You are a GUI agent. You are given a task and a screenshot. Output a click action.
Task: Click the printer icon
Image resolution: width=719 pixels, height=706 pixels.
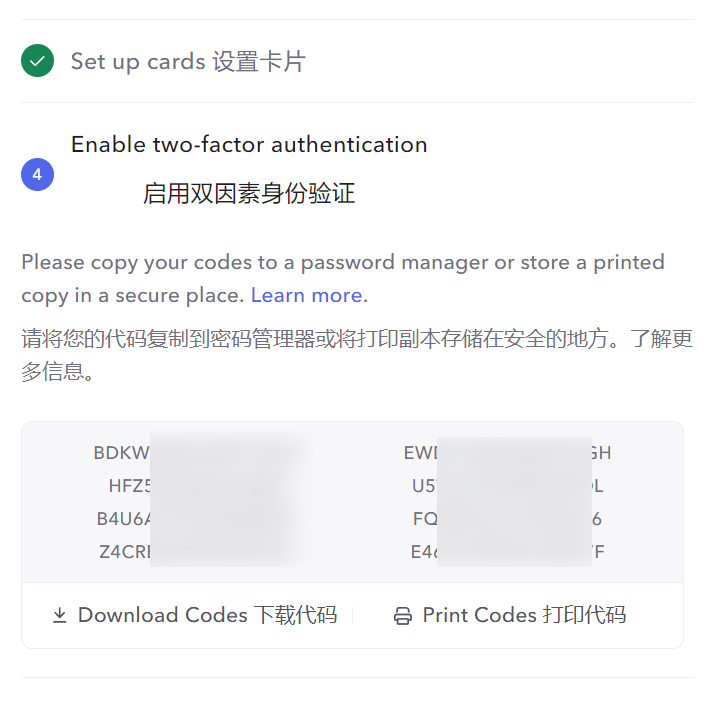[402, 616]
